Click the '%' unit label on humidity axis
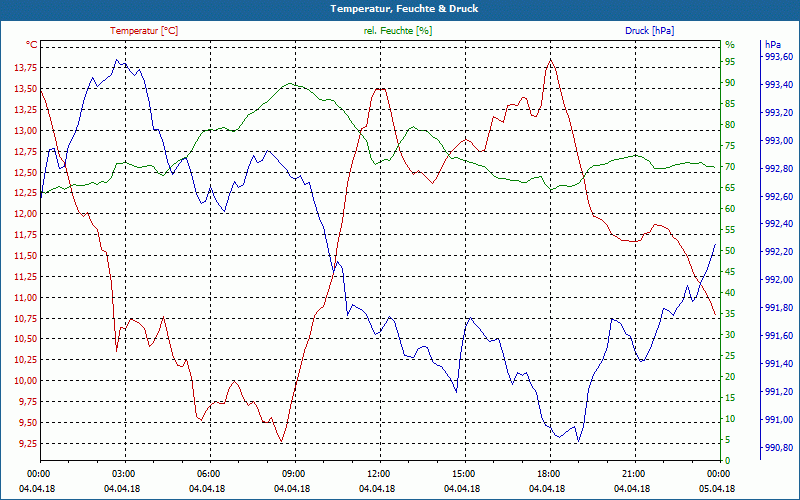The height and width of the screenshot is (500, 800). (730, 45)
